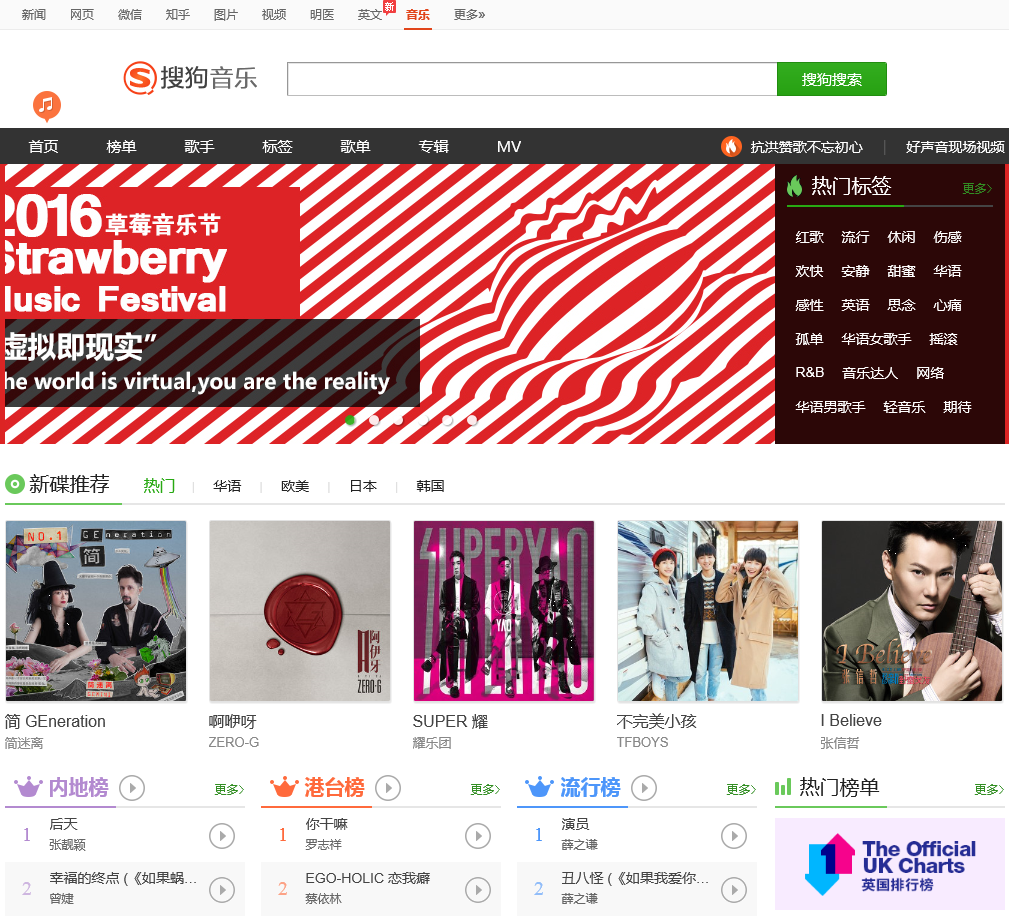Expand 更多 for 热门榜单
The height and width of the screenshot is (917, 1009).
click(x=989, y=790)
